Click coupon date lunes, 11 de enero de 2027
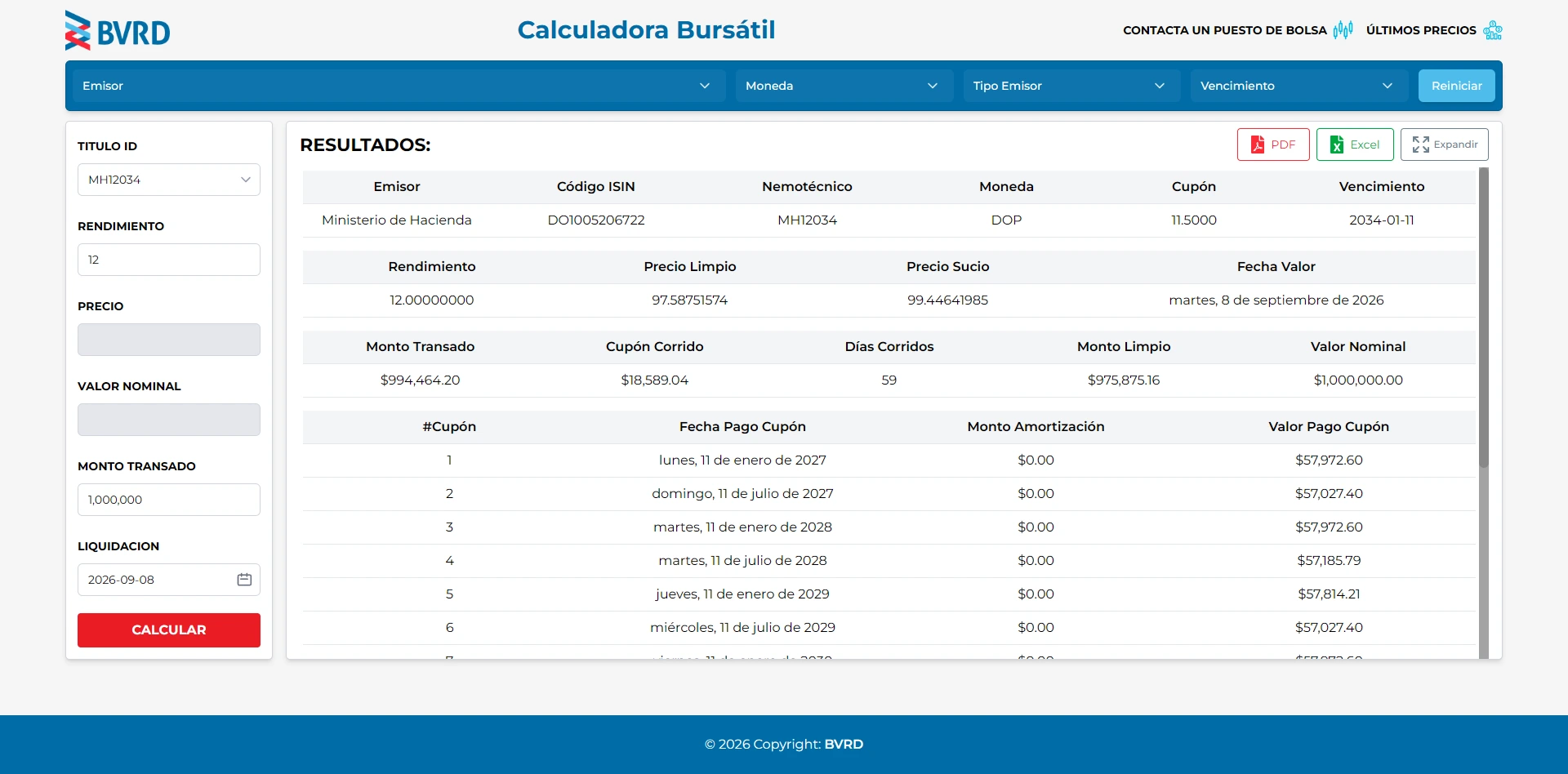The width and height of the screenshot is (1568, 774). 742,460
